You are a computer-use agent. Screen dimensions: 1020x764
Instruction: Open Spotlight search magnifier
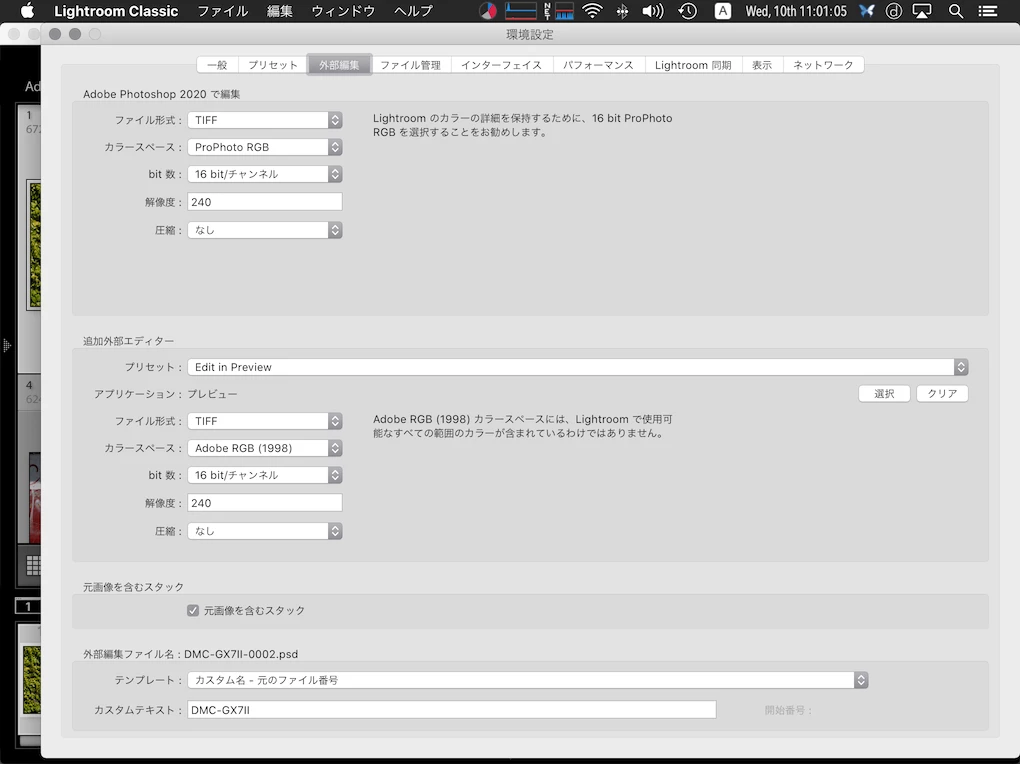click(x=956, y=11)
